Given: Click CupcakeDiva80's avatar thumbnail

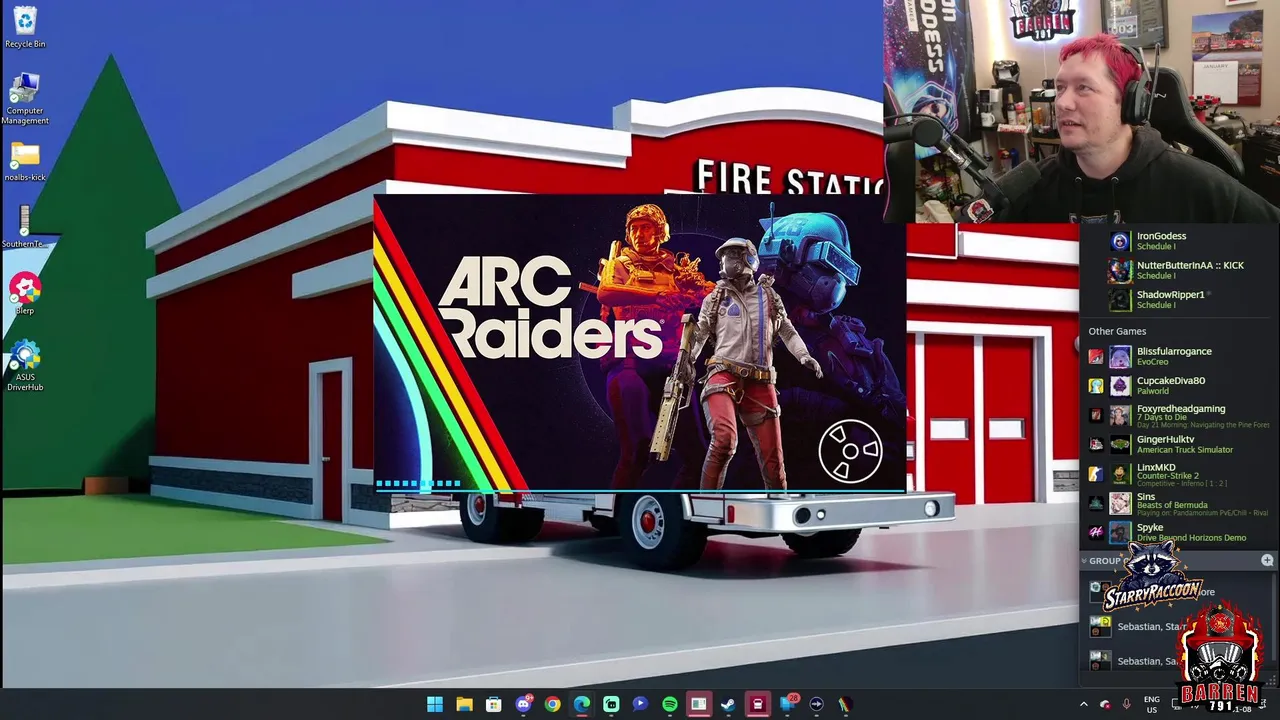Looking at the screenshot, I should coord(1120,385).
